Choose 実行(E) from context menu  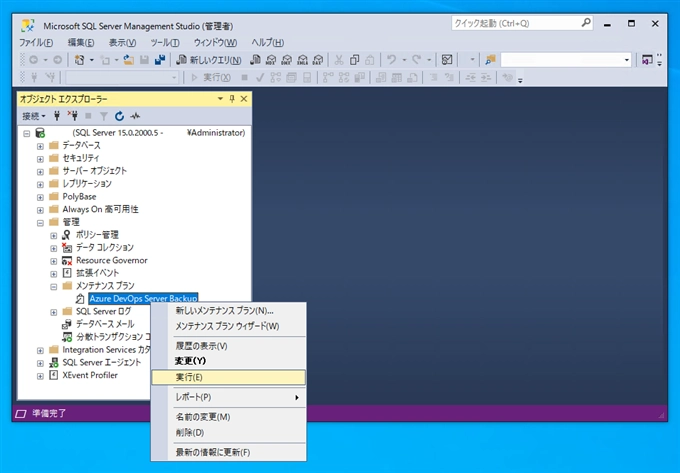coord(229,377)
